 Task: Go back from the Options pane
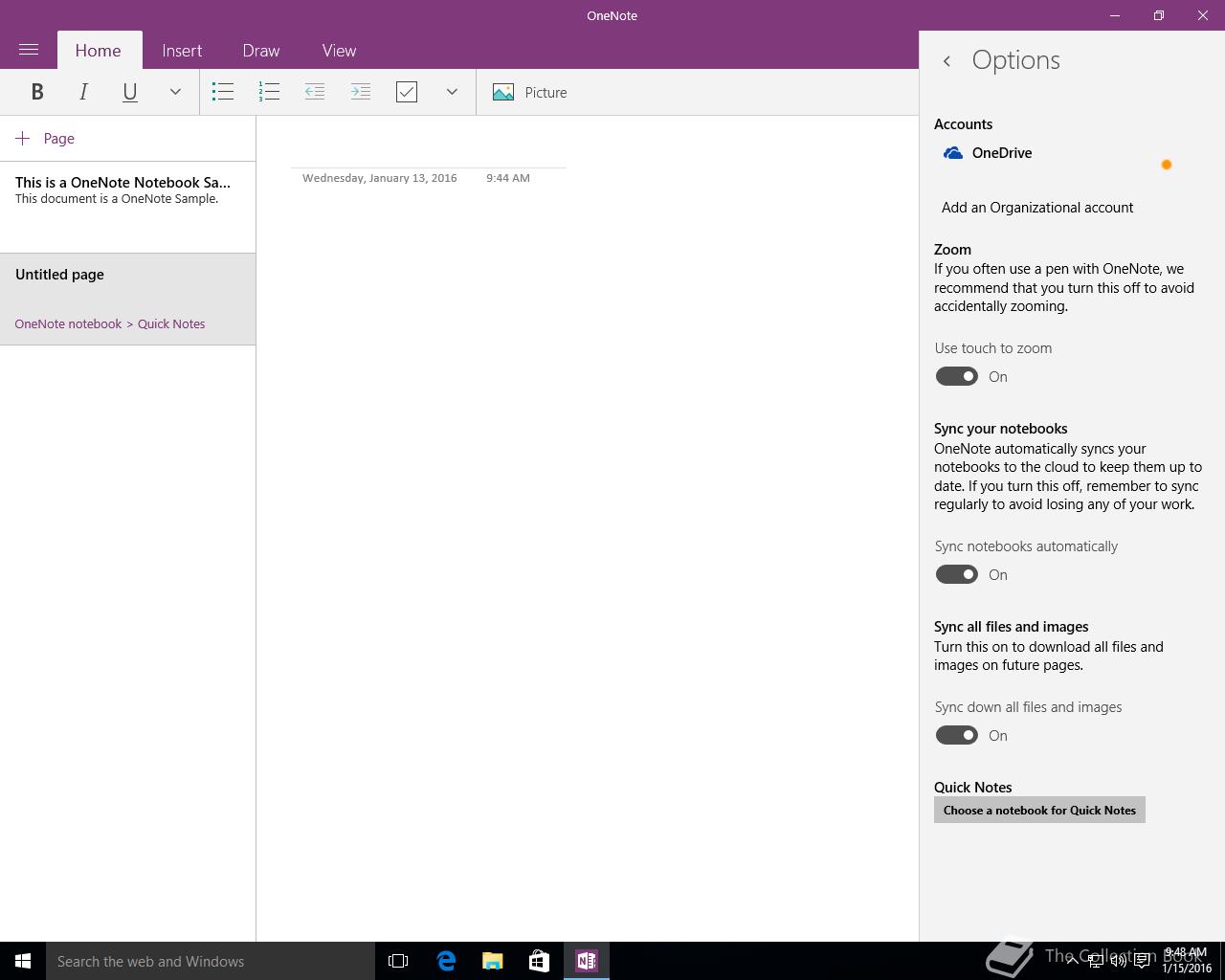(947, 61)
